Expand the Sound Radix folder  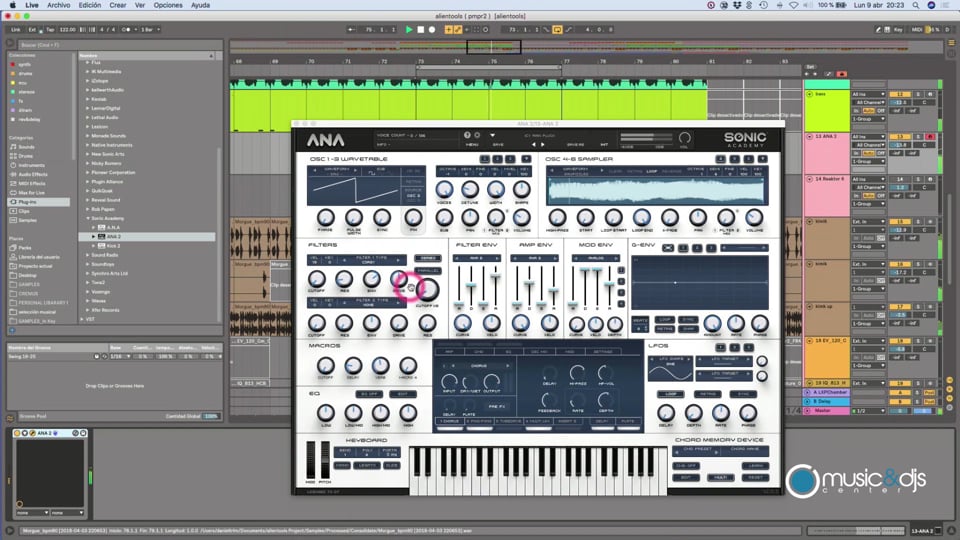pyautogui.click(x=88, y=255)
